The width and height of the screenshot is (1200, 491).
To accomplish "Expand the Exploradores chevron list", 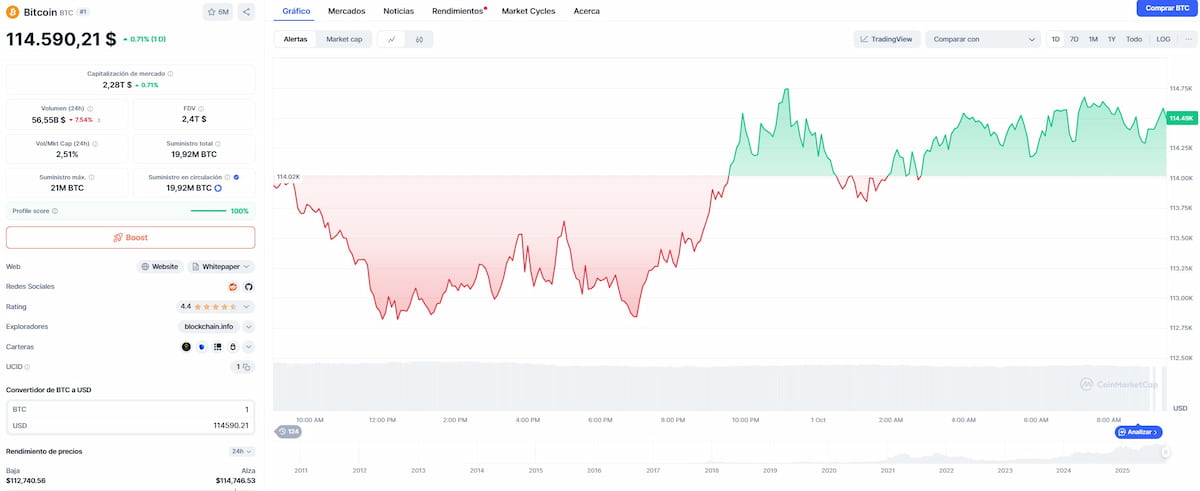I will pyautogui.click(x=248, y=326).
